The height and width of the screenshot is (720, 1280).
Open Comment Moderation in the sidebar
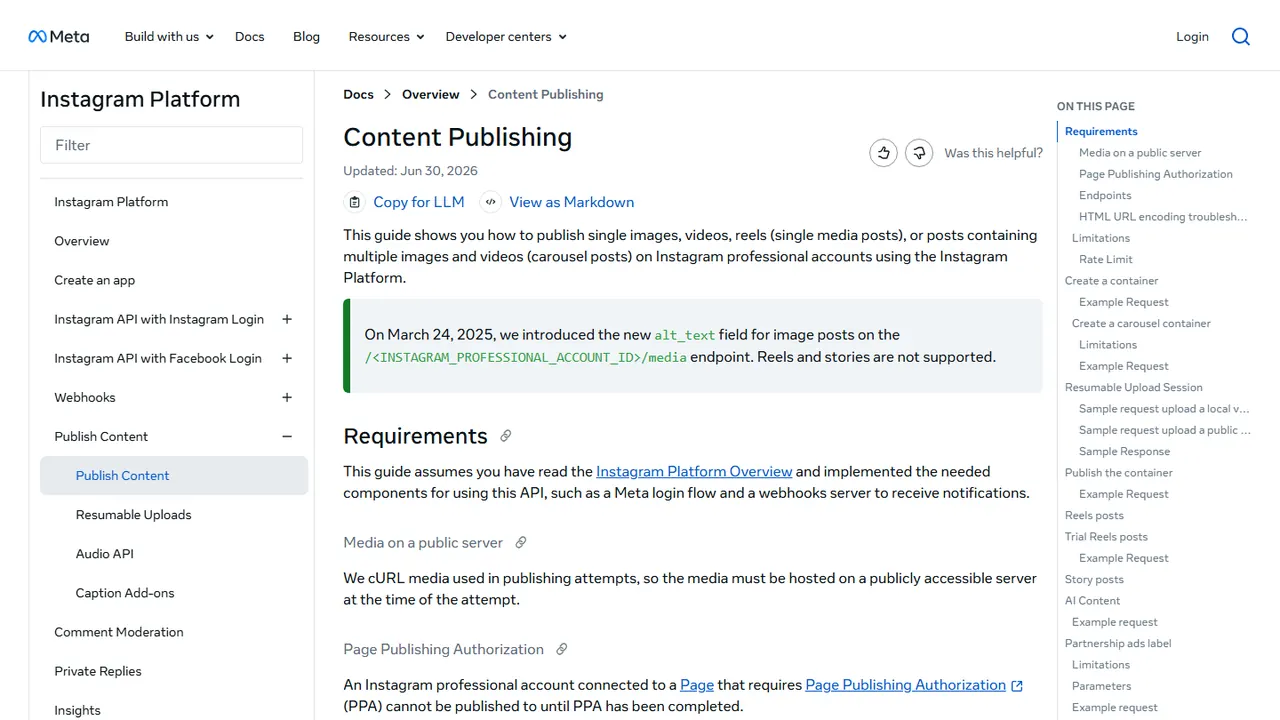click(119, 632)
